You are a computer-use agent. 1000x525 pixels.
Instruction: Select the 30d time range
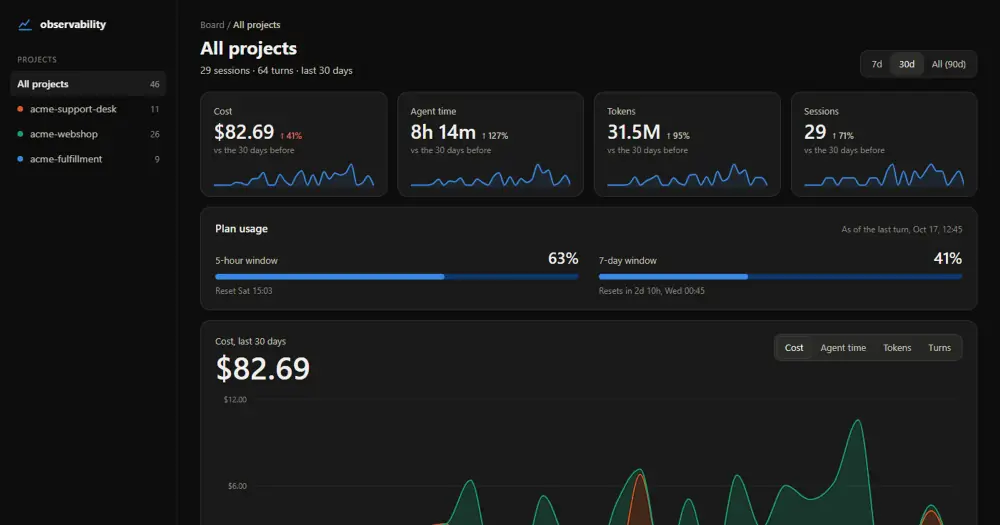click(x=906, y=64)
